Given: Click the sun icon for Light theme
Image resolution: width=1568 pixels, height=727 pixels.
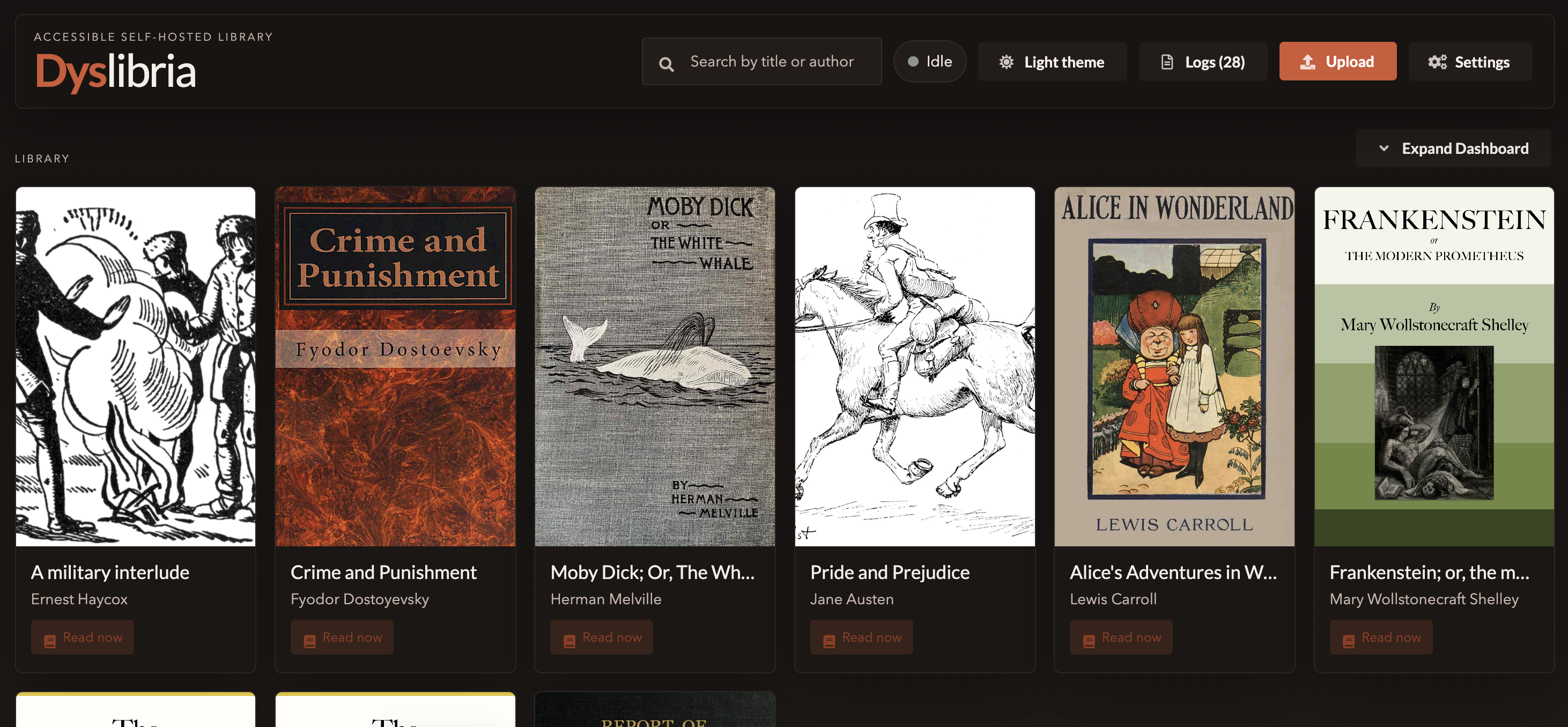Looking at the screenshot, I should (x=1007, y=62).
